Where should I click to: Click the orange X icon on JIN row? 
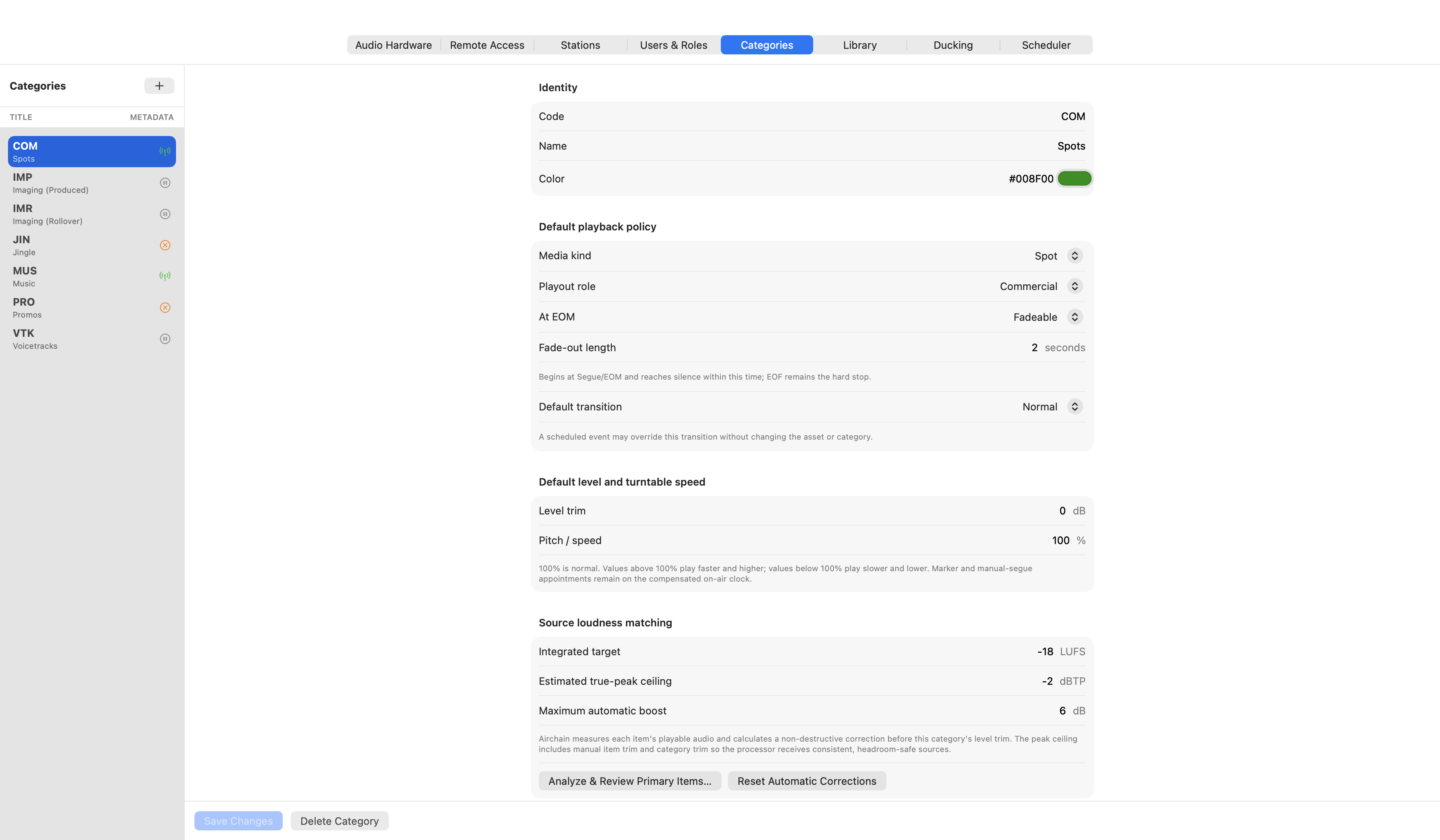pyautogui.click(x=164, y=245)
